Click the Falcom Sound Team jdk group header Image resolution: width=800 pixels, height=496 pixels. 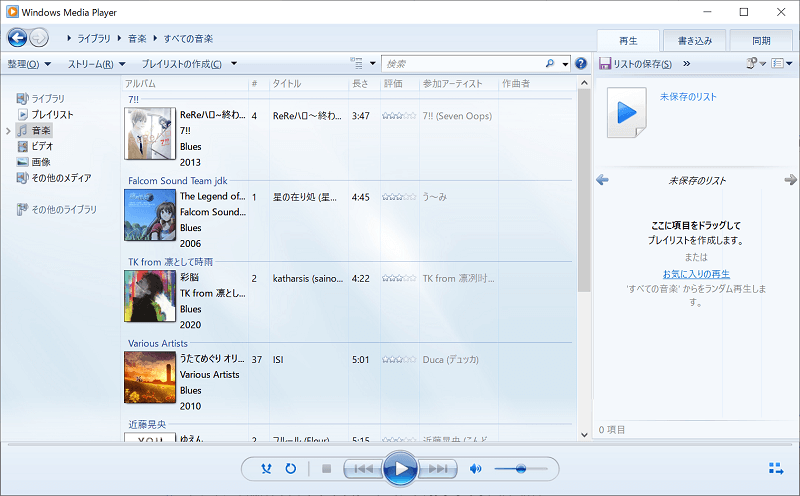pyautogui.click(x=178, y=181)
